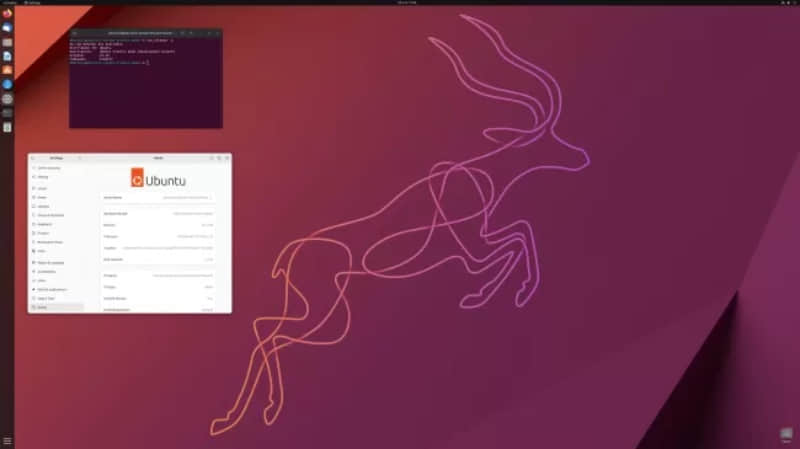The width and height of the screenshot is (800, 449).
Task: Open the Files manager dock icon
Action: [x=7, y=42]
